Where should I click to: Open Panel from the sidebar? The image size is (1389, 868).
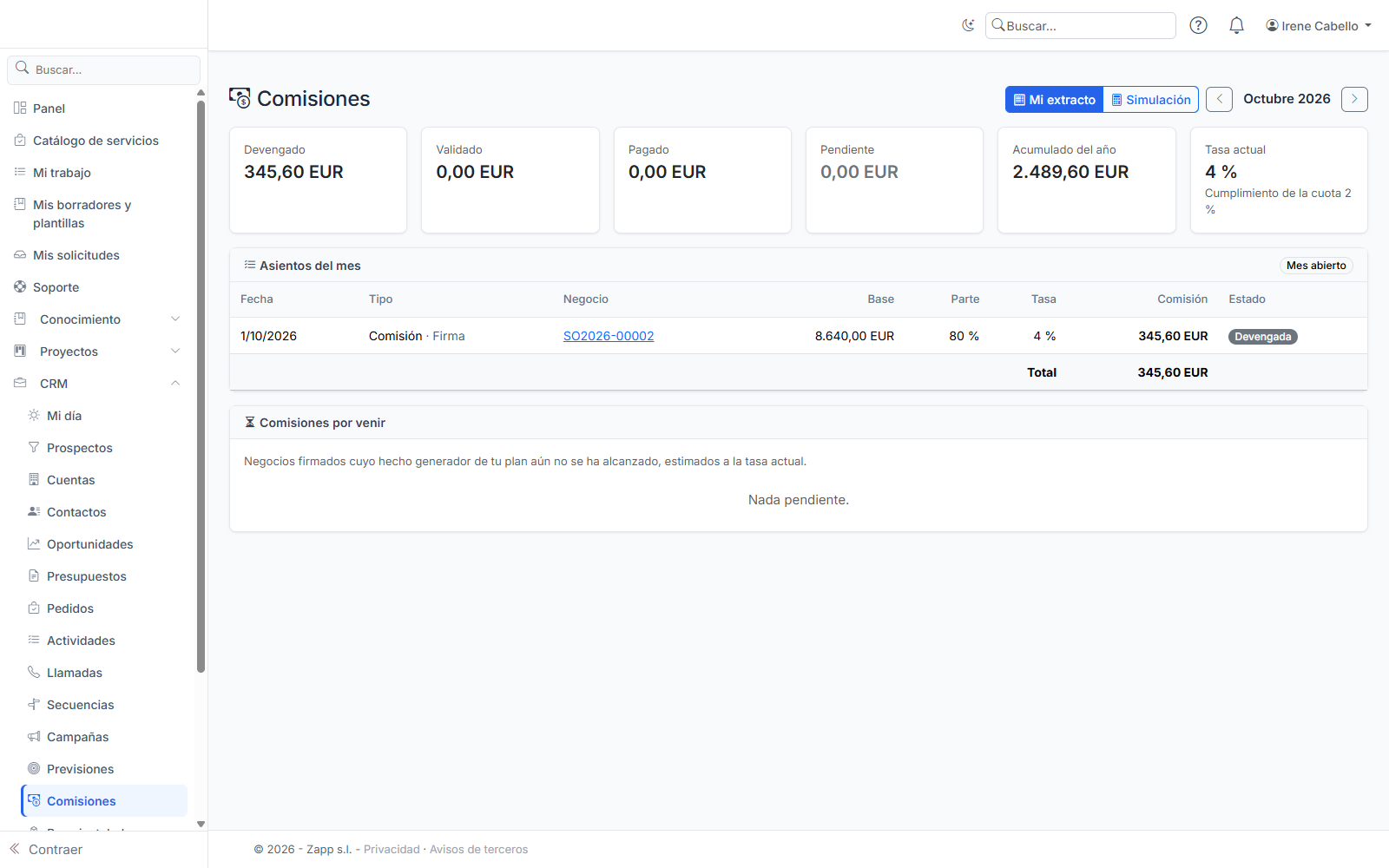(x=97, y=108)
